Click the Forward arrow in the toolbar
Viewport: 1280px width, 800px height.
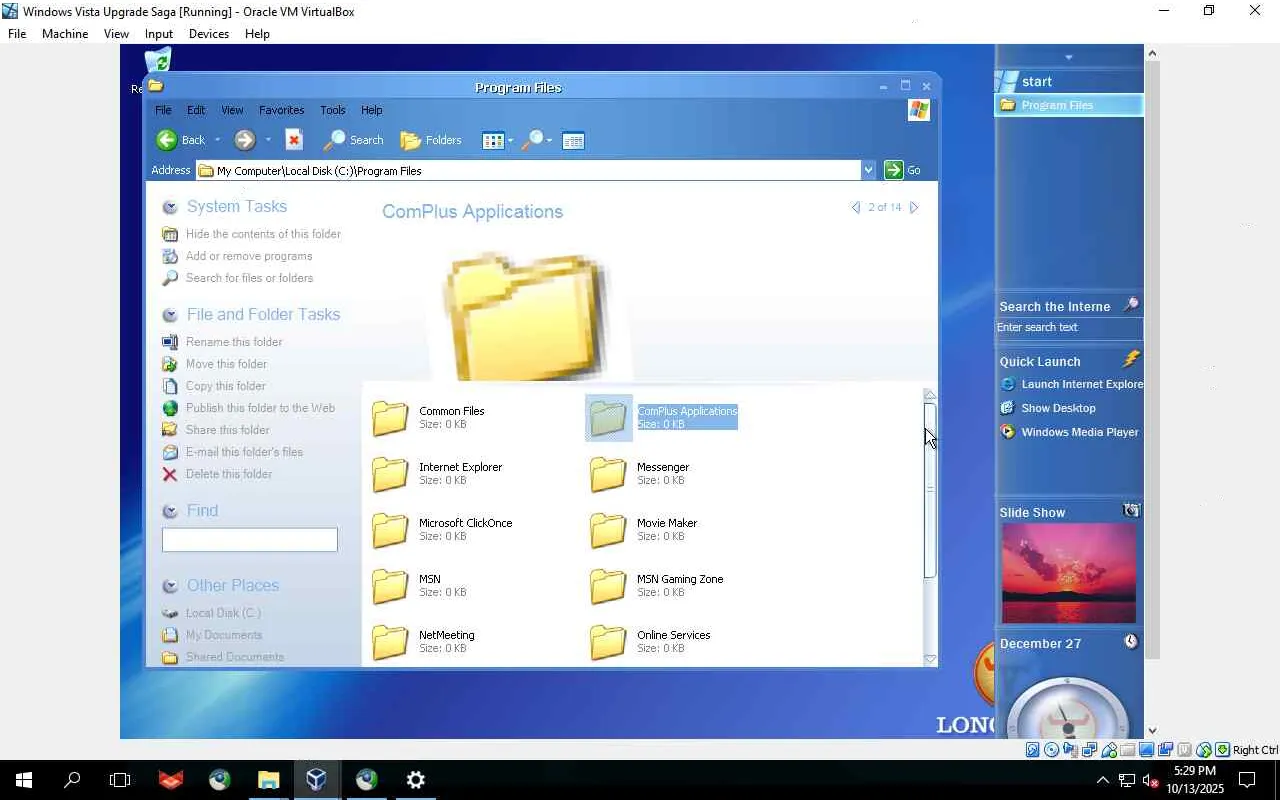click(x=245, y=140)
